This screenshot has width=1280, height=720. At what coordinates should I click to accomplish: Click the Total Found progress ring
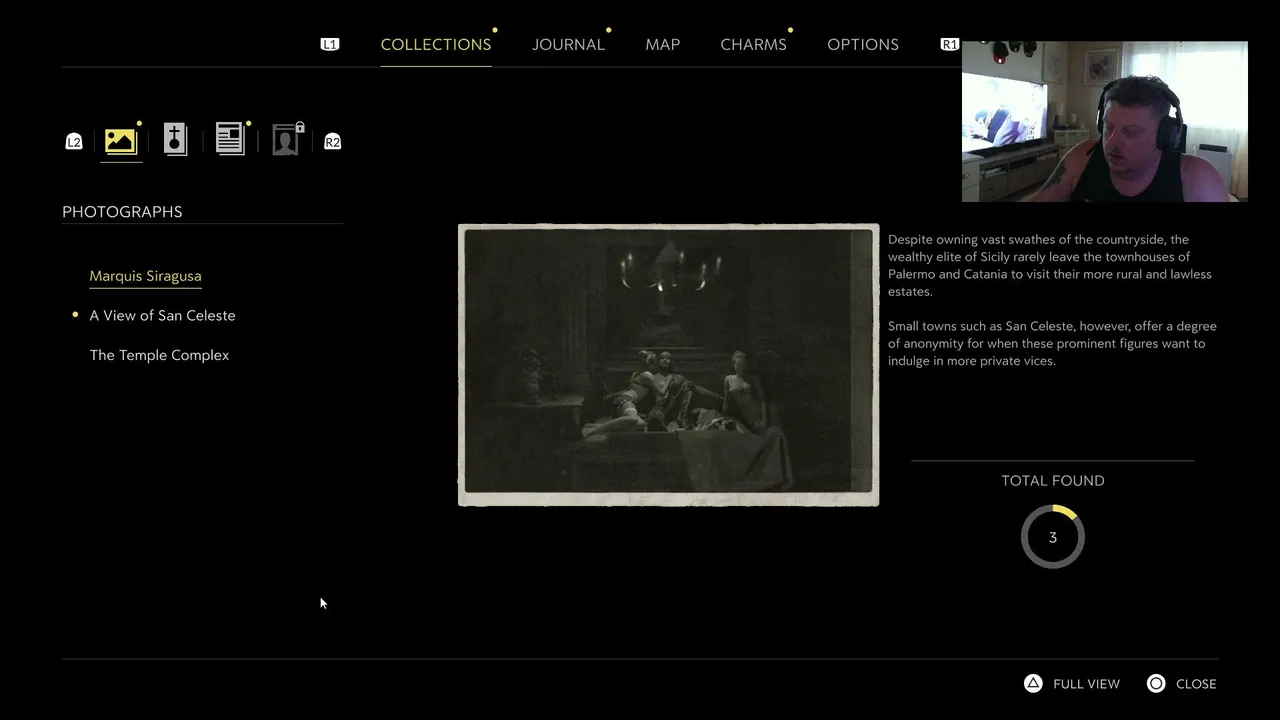point(1052,537)
